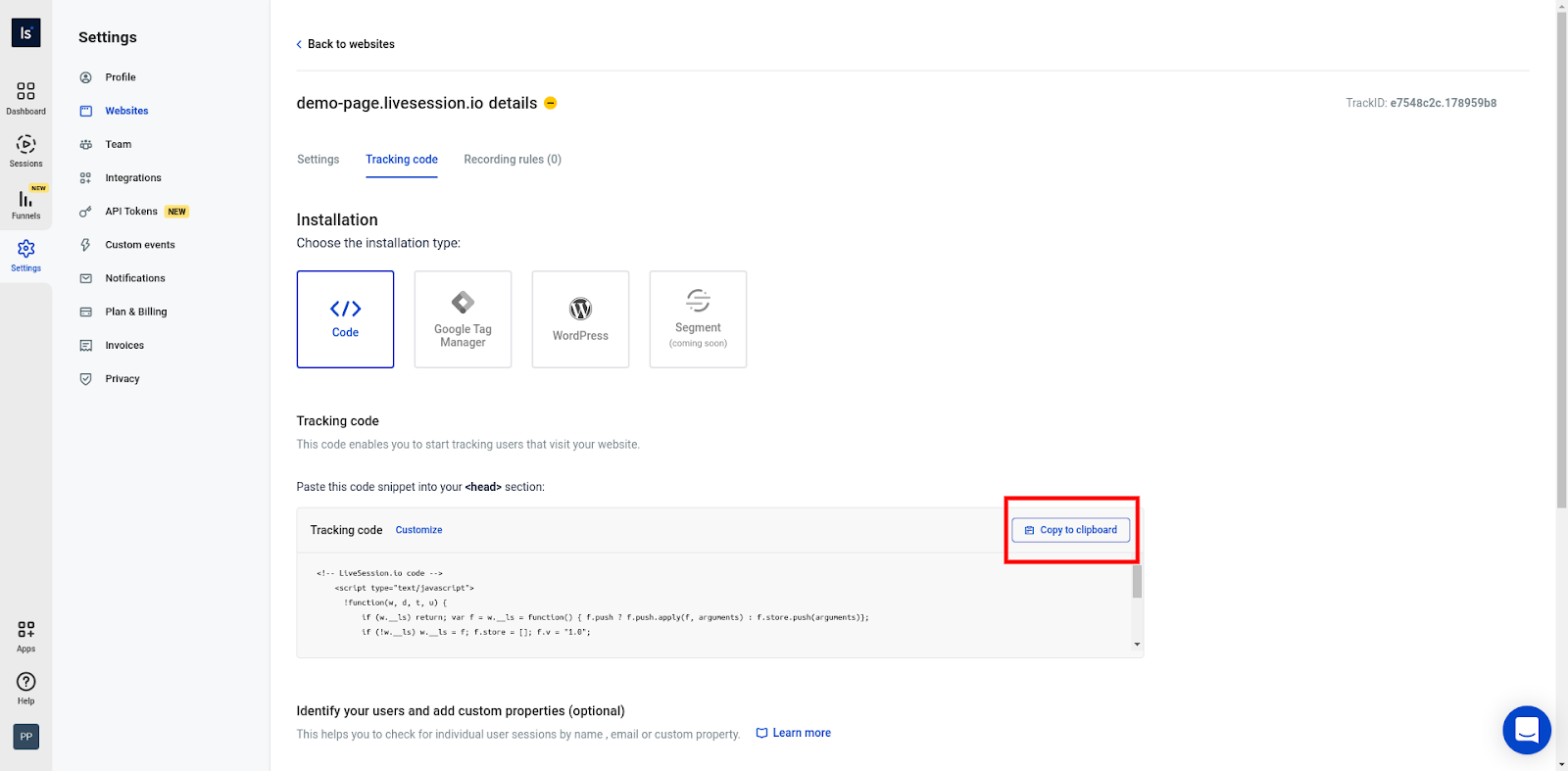Select WordPress installation type
The width and height of the screenshot is (1568, 771).
(x=580, y=319)
